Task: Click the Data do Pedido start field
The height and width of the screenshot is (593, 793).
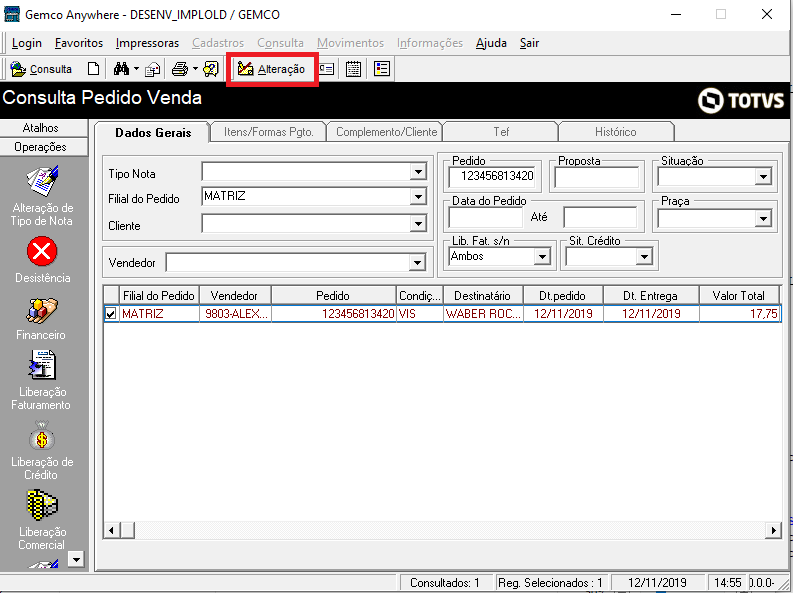Action: coord(486,217)
